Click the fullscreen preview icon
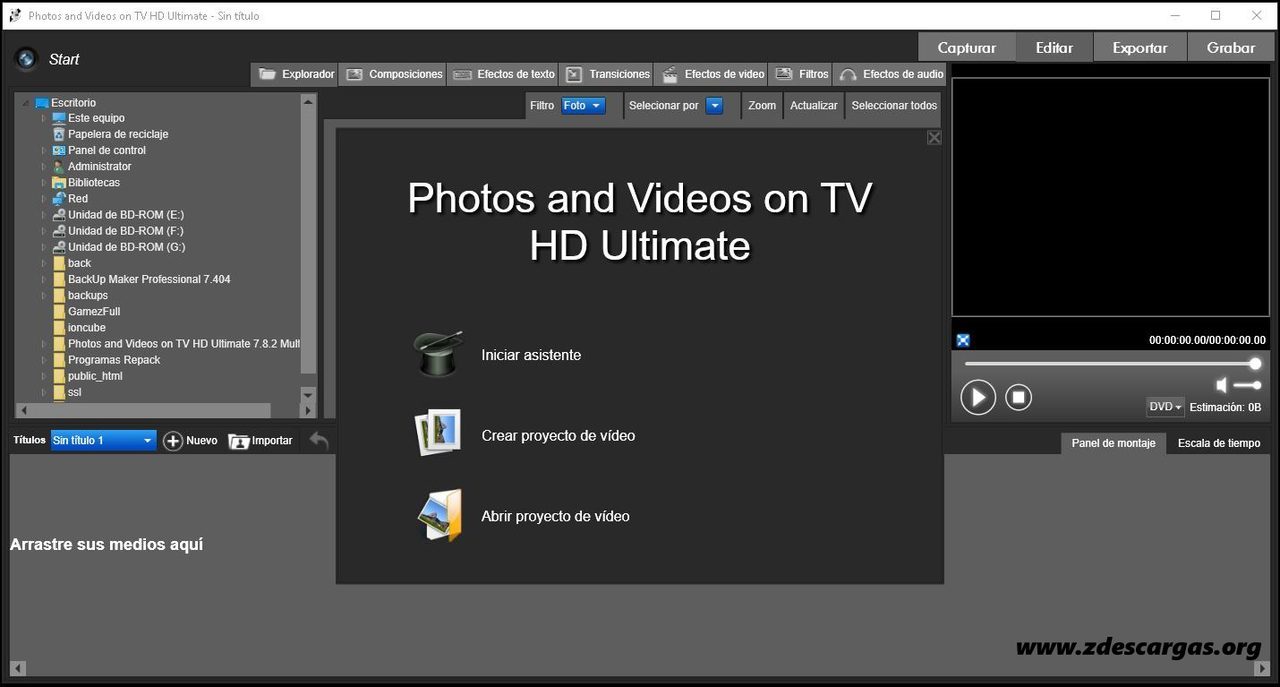 (x=963, y=340)
